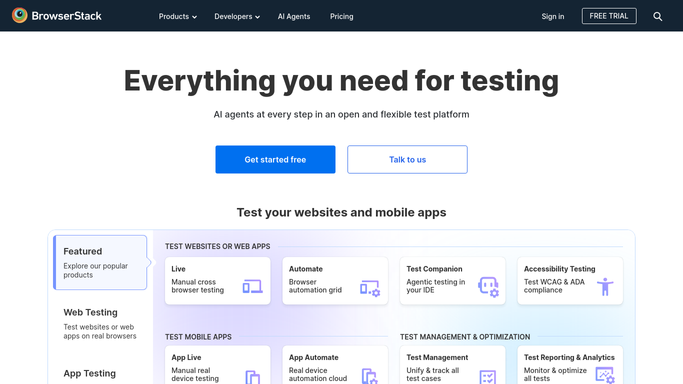Click 'Test WCAG & ADA compliance' description
Screen dimensions: 683x384
[554, 286]
